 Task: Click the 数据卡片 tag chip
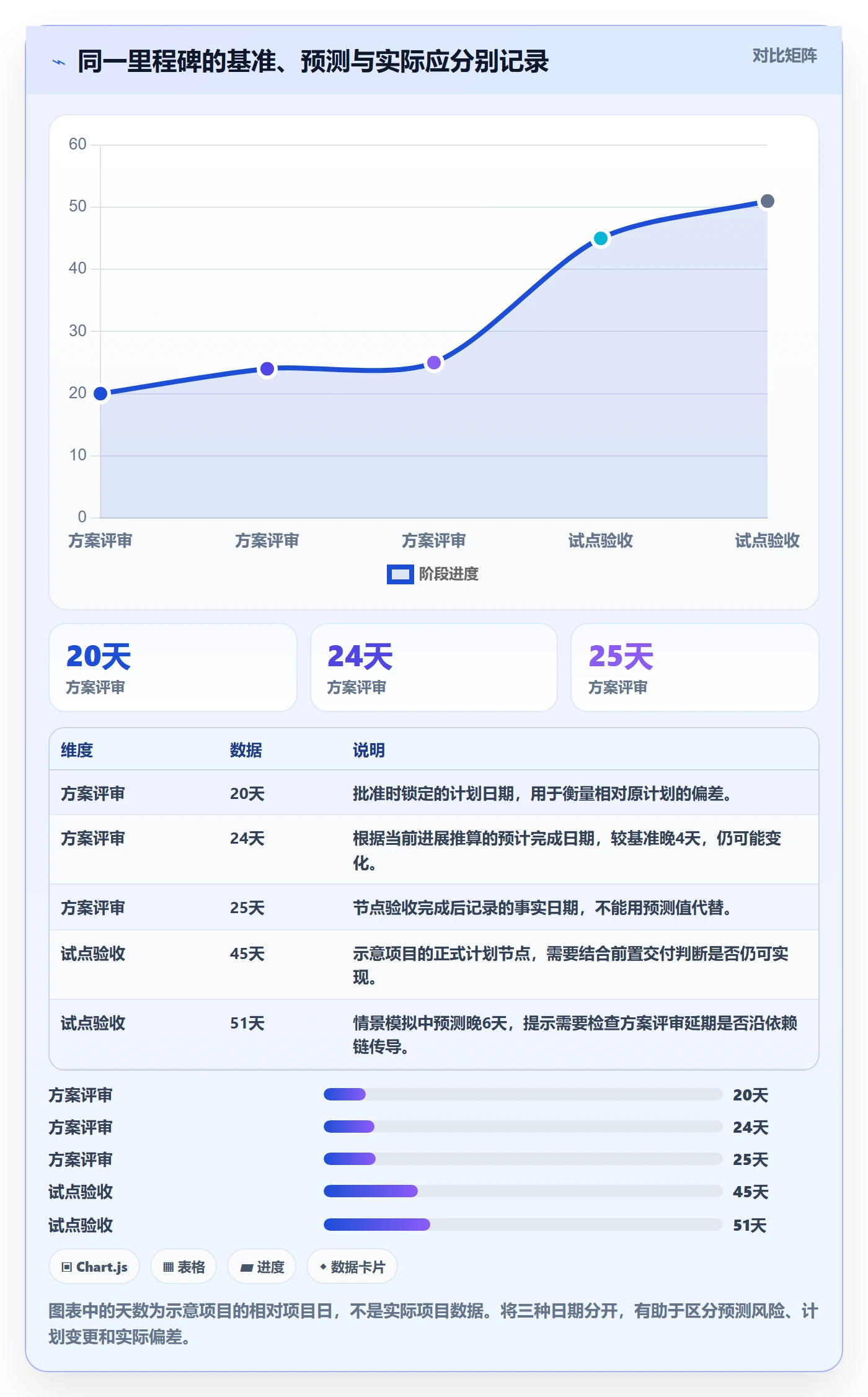coord(352,1267)
